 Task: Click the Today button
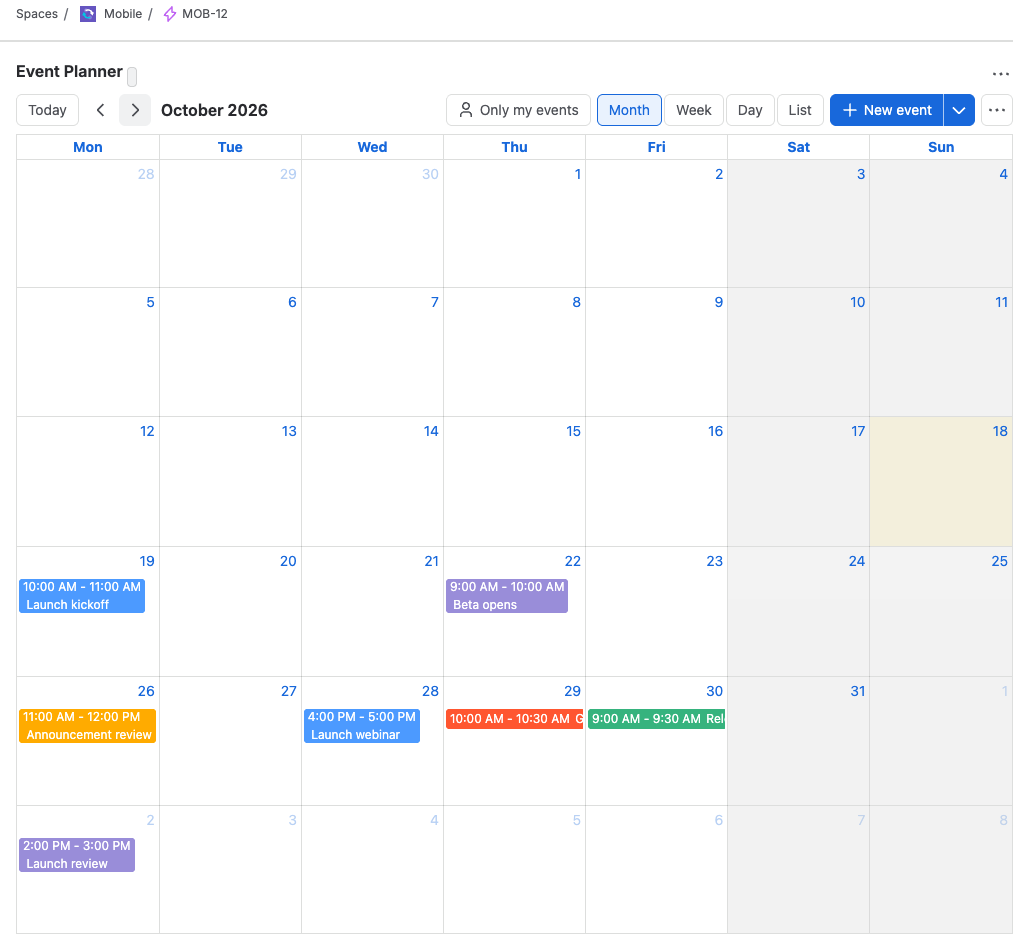tap(47, 110)
